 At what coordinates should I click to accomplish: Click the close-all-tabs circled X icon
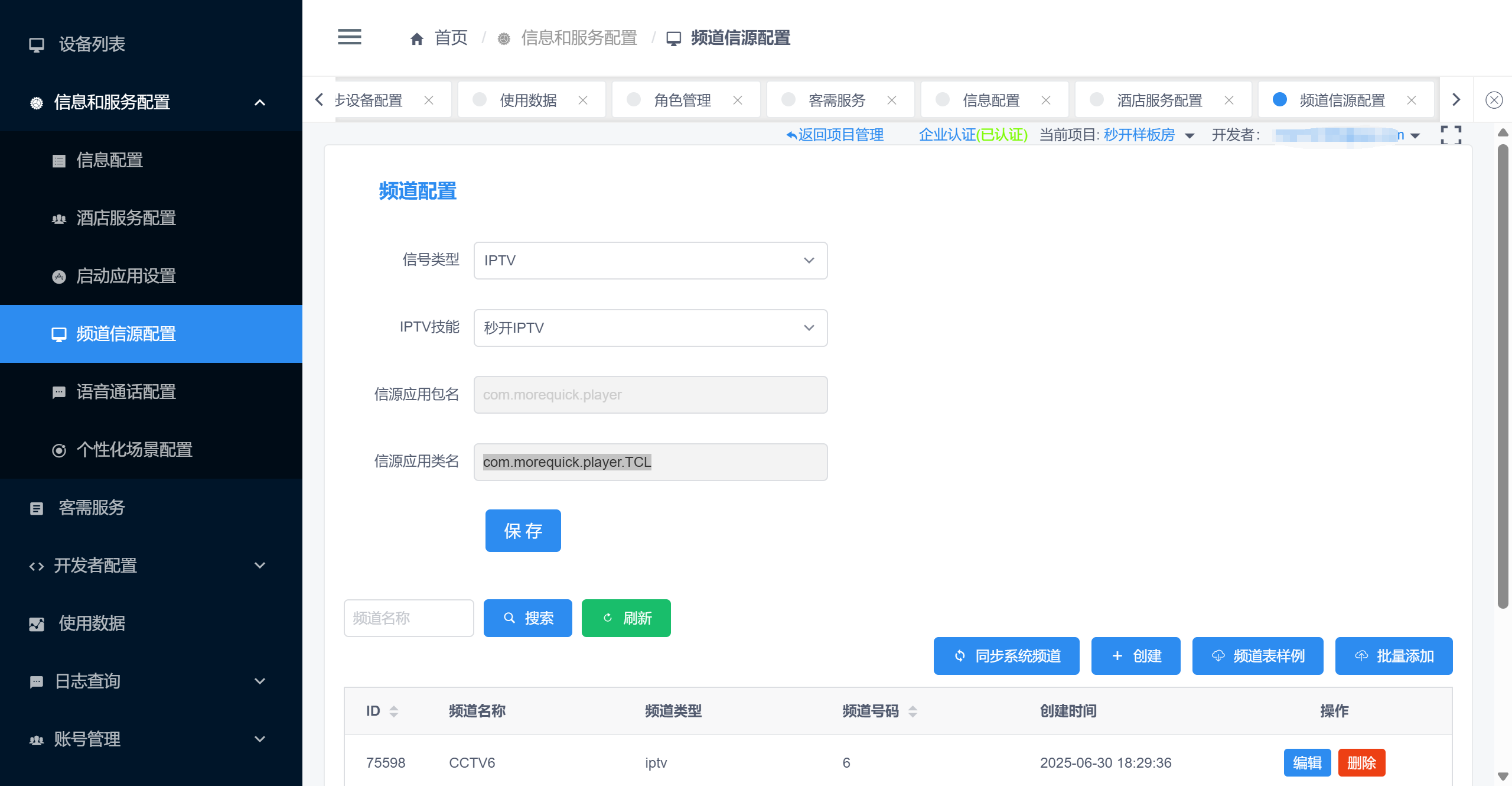point(1494,100)
